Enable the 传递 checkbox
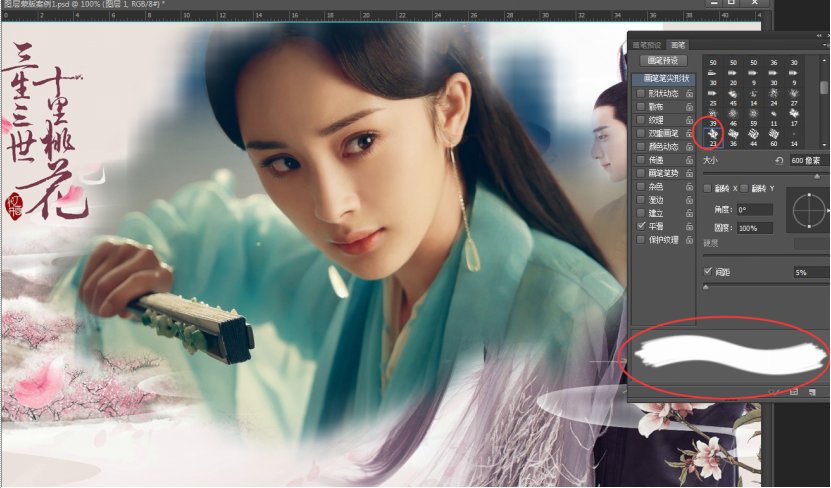The image size is (831, 488). click(641, 159)
